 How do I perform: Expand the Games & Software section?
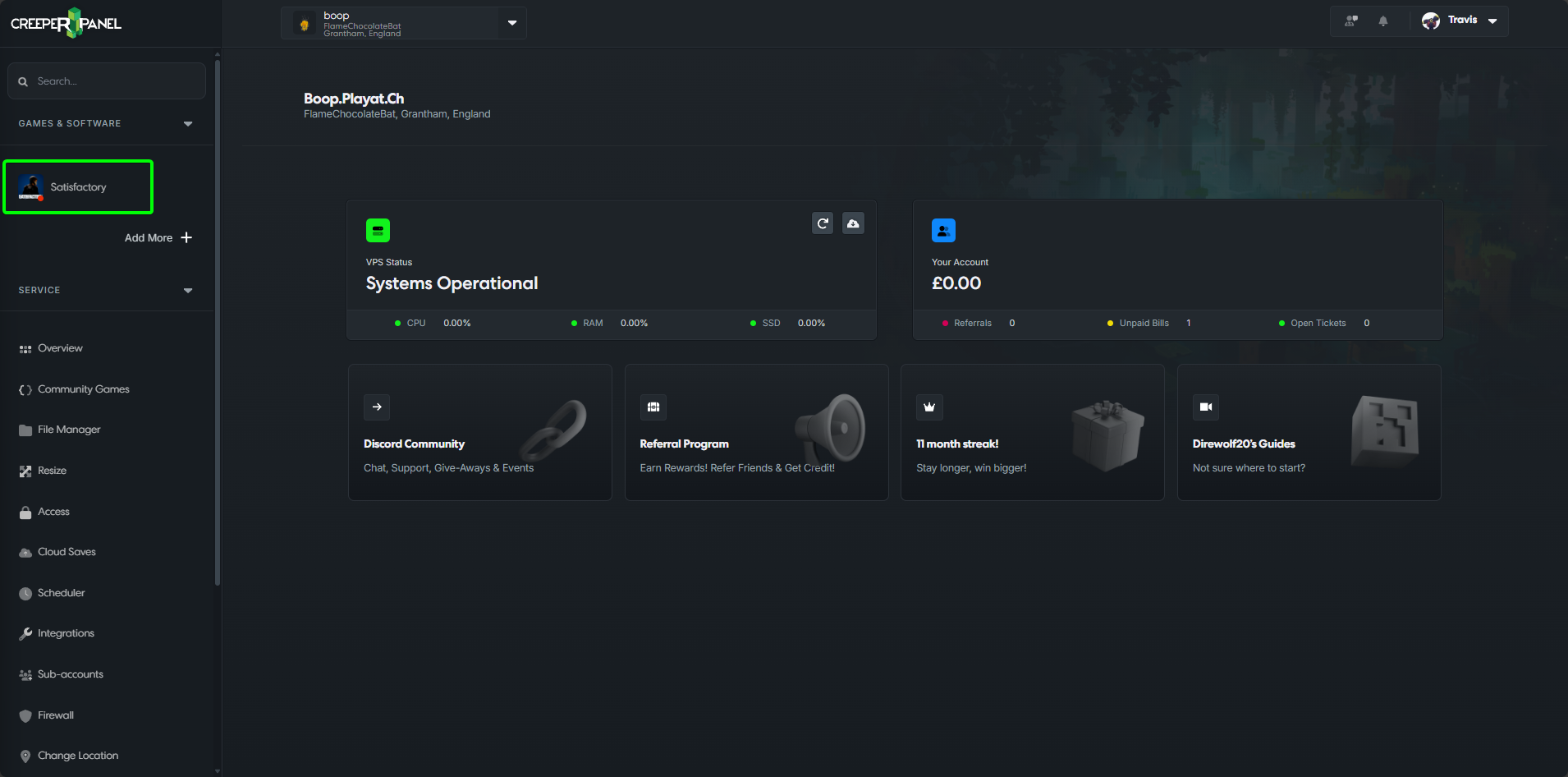(187, 123)
